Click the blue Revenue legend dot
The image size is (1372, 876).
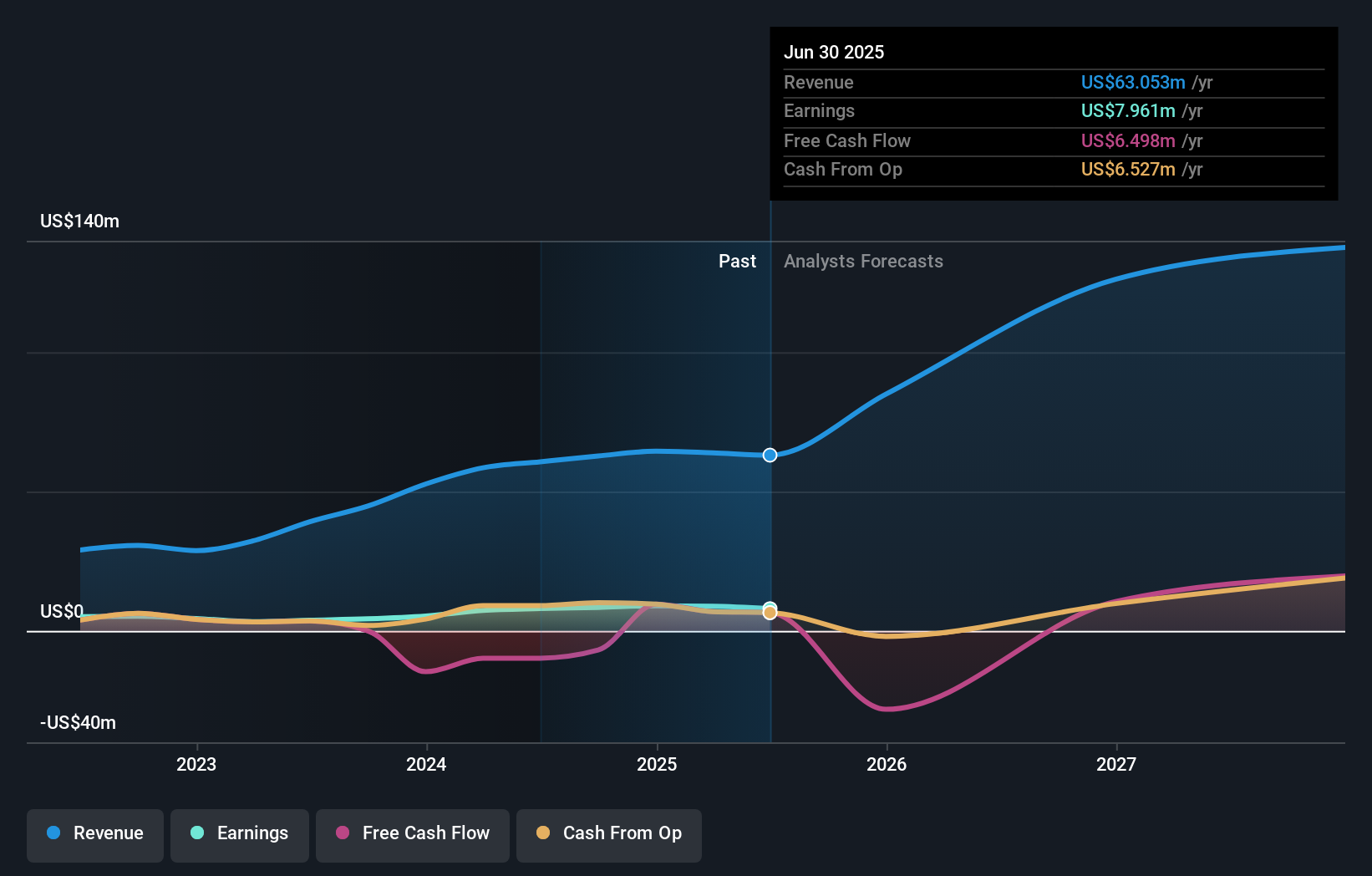(x=54, y=833)
